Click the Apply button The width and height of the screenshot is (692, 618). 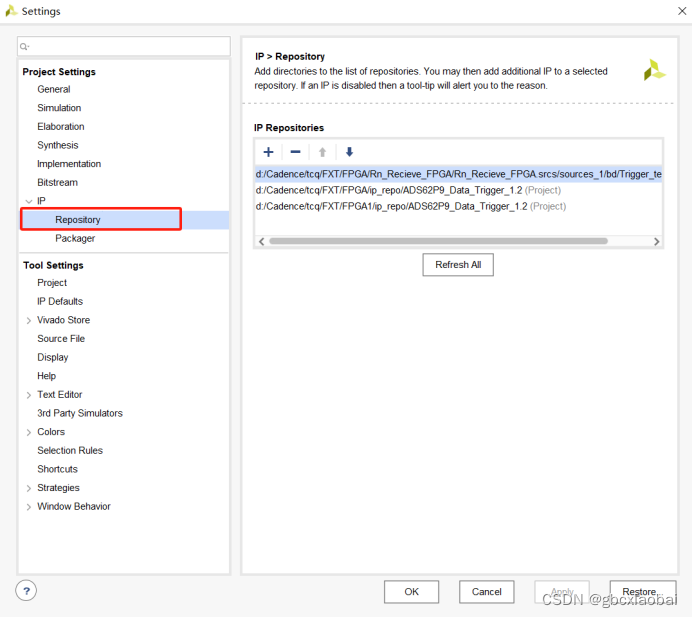tap(562, 592)
